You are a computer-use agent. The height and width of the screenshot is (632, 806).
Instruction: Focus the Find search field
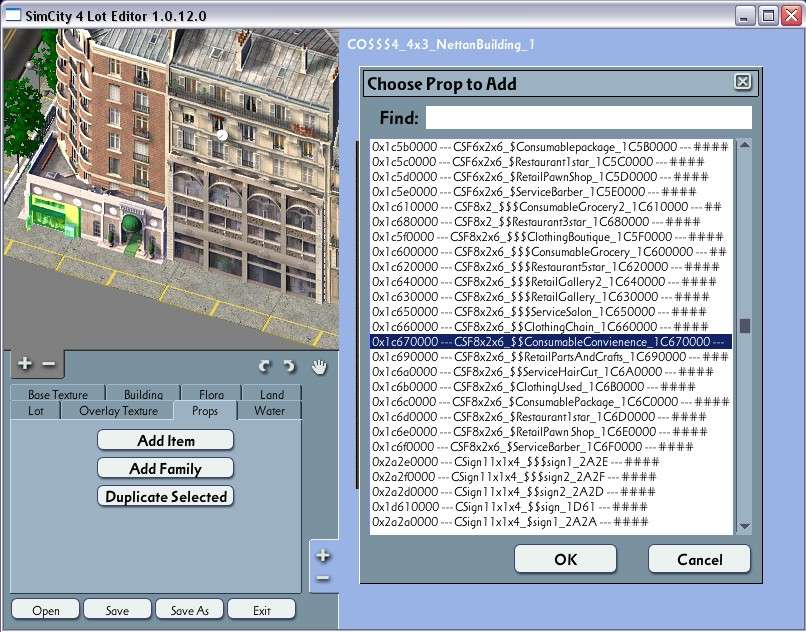pyautogui.click(x=589, y=118)
